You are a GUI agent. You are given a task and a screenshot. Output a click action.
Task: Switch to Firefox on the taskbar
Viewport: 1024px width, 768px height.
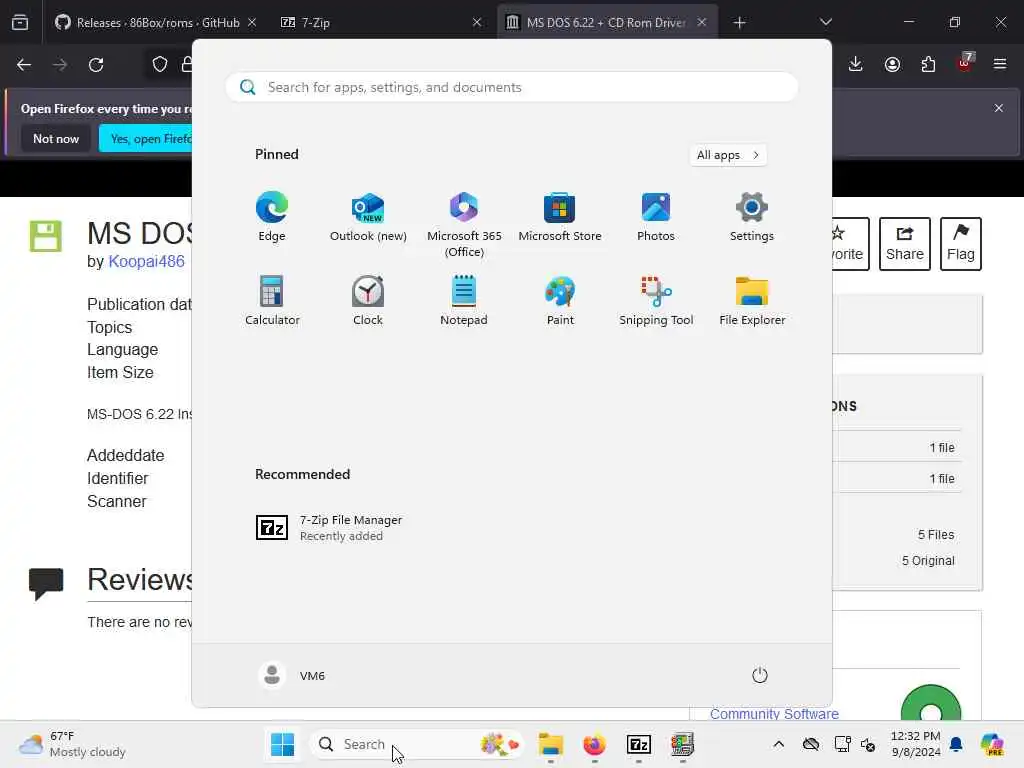pos(594,744)
